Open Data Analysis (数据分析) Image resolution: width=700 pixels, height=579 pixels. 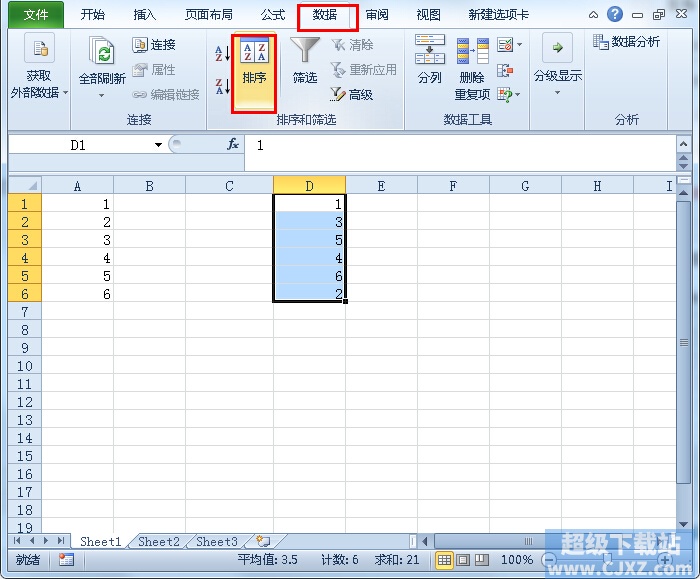point(626,42)
